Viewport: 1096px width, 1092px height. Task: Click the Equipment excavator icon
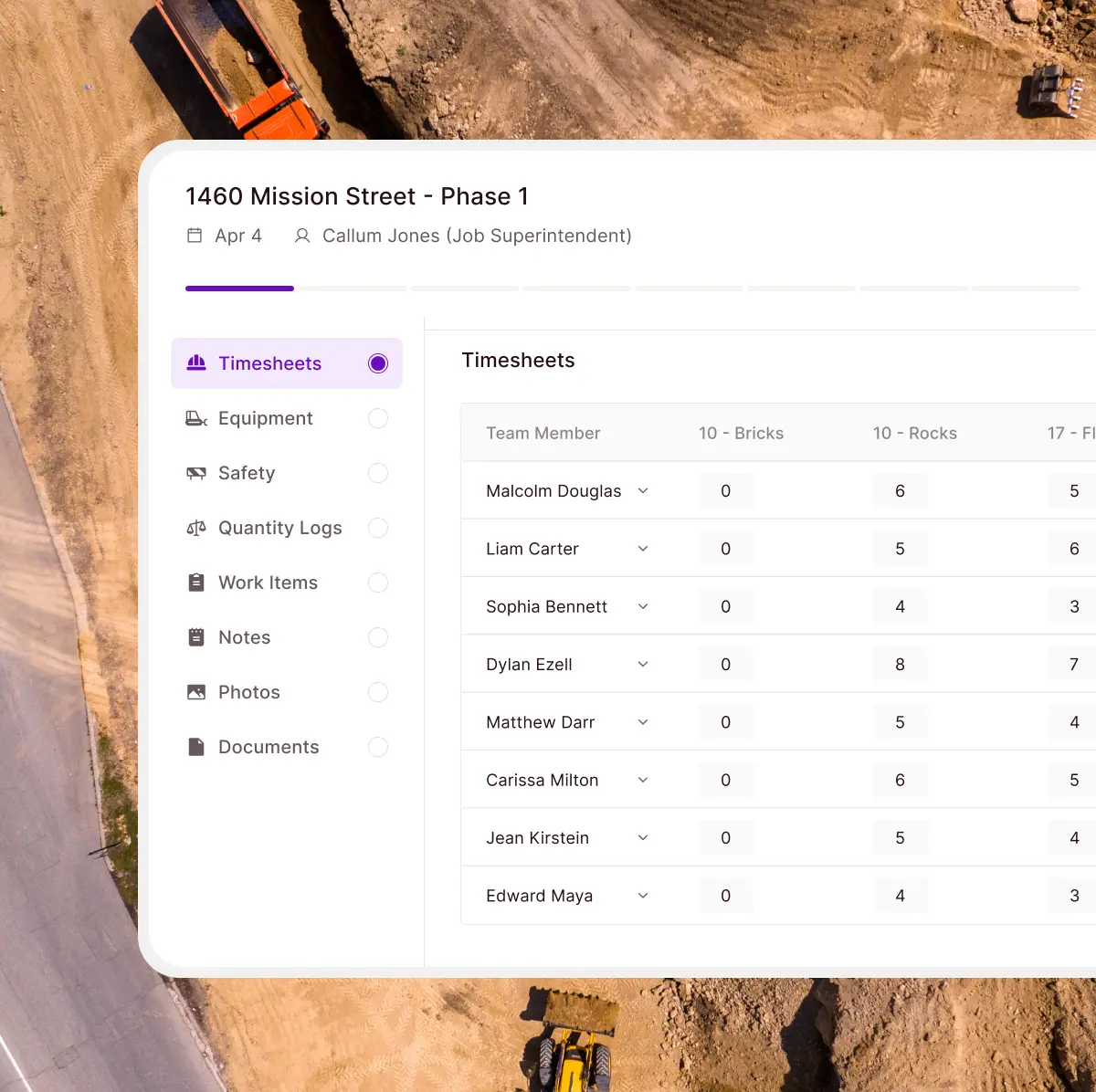(196, 418)
